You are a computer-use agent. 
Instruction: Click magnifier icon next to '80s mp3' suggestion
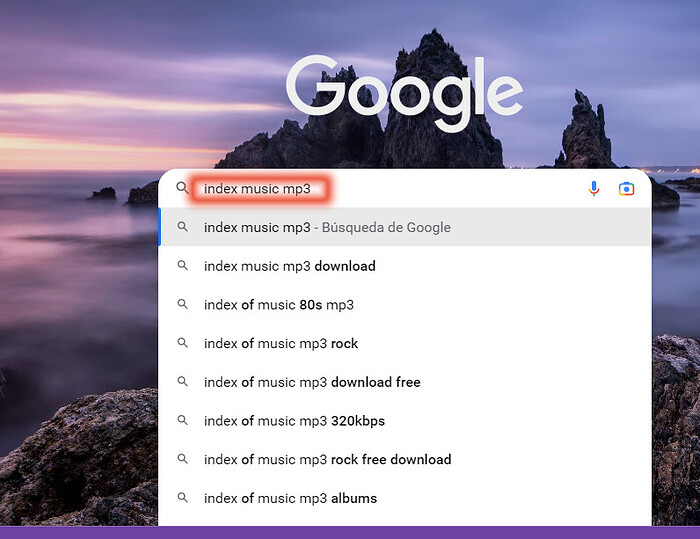(x=182, y=304)
